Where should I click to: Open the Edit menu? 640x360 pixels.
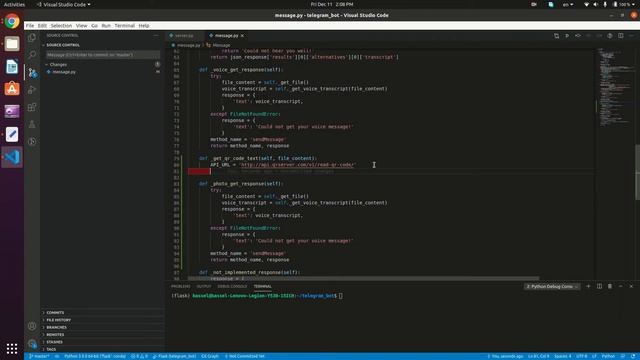42,25
